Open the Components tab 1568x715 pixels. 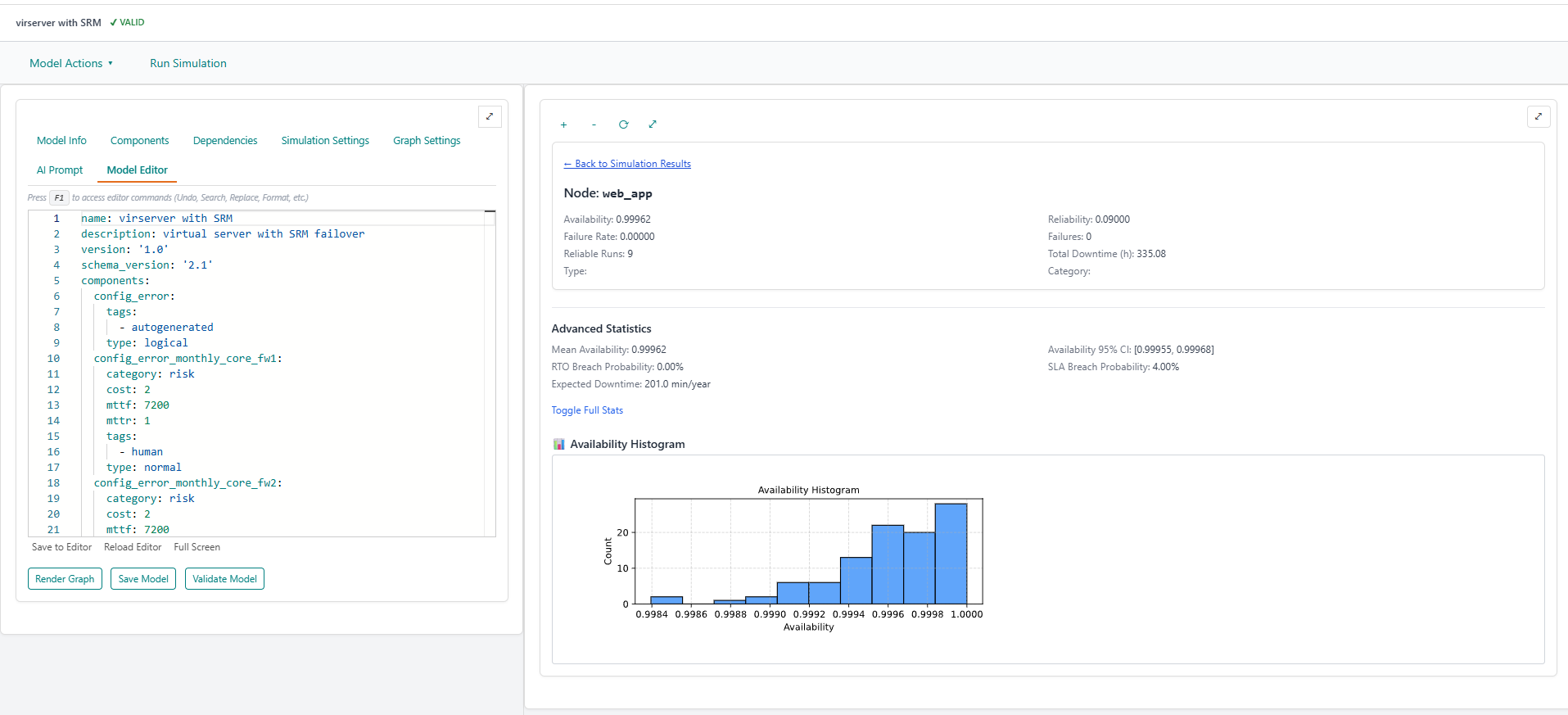click(x=139, y=140)
